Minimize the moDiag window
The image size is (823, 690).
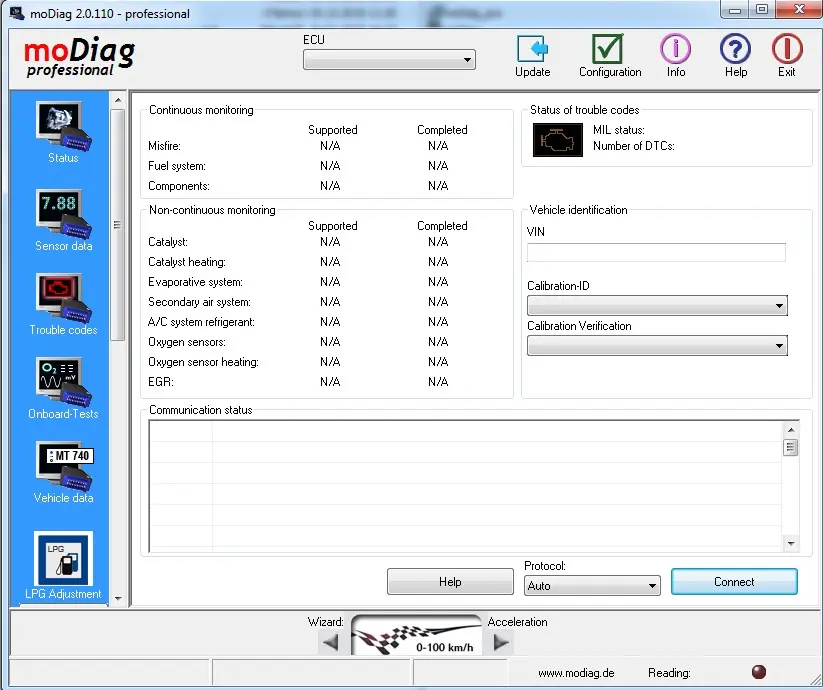[735, 10]
